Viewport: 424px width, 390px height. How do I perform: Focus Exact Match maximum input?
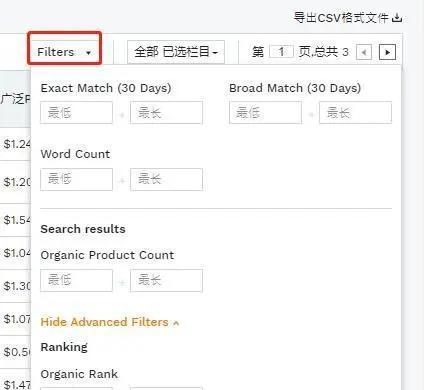click(x=166, y=113)
